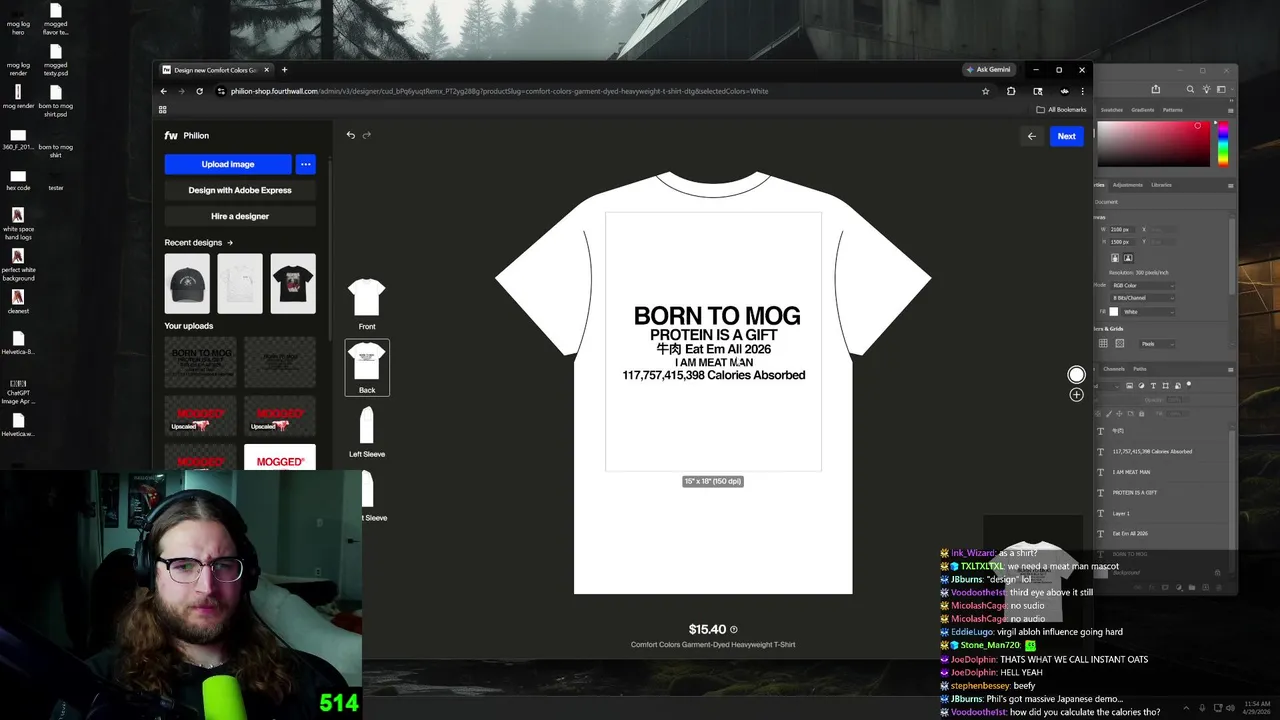Click the site info icon in address bar

[x=219, y=91]
